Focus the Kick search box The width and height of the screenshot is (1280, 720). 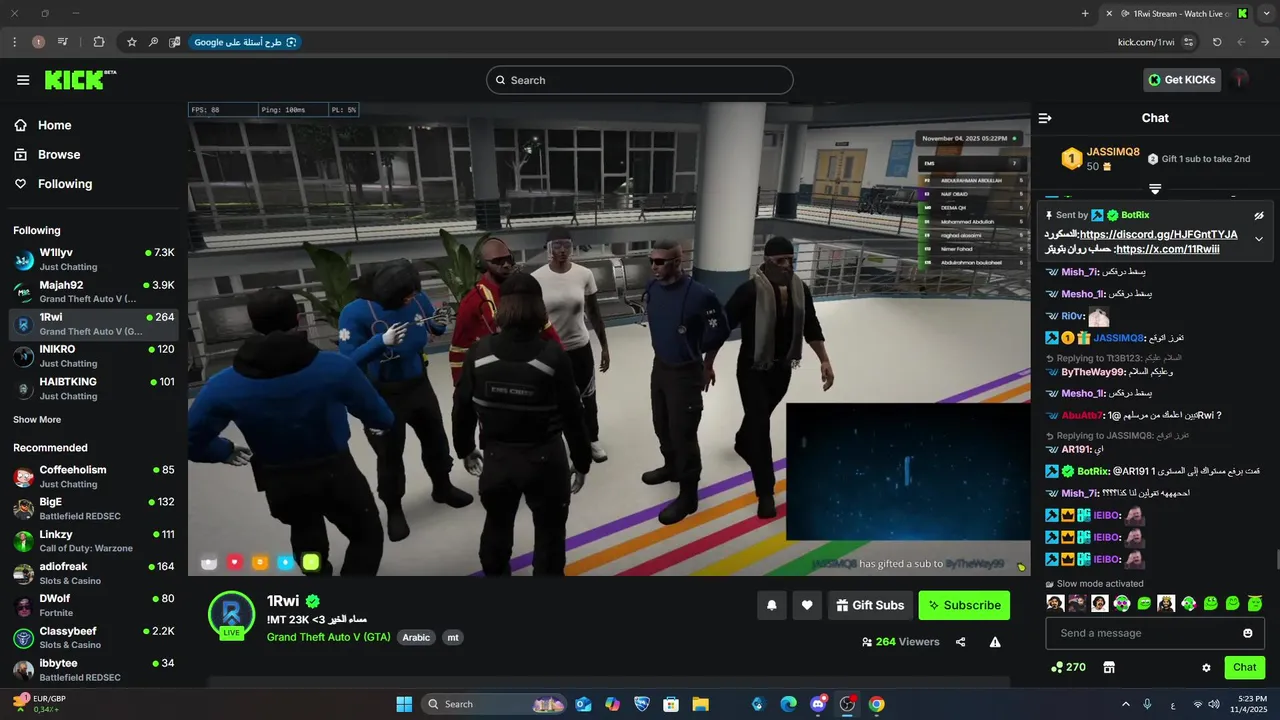(x=640, y=80)
